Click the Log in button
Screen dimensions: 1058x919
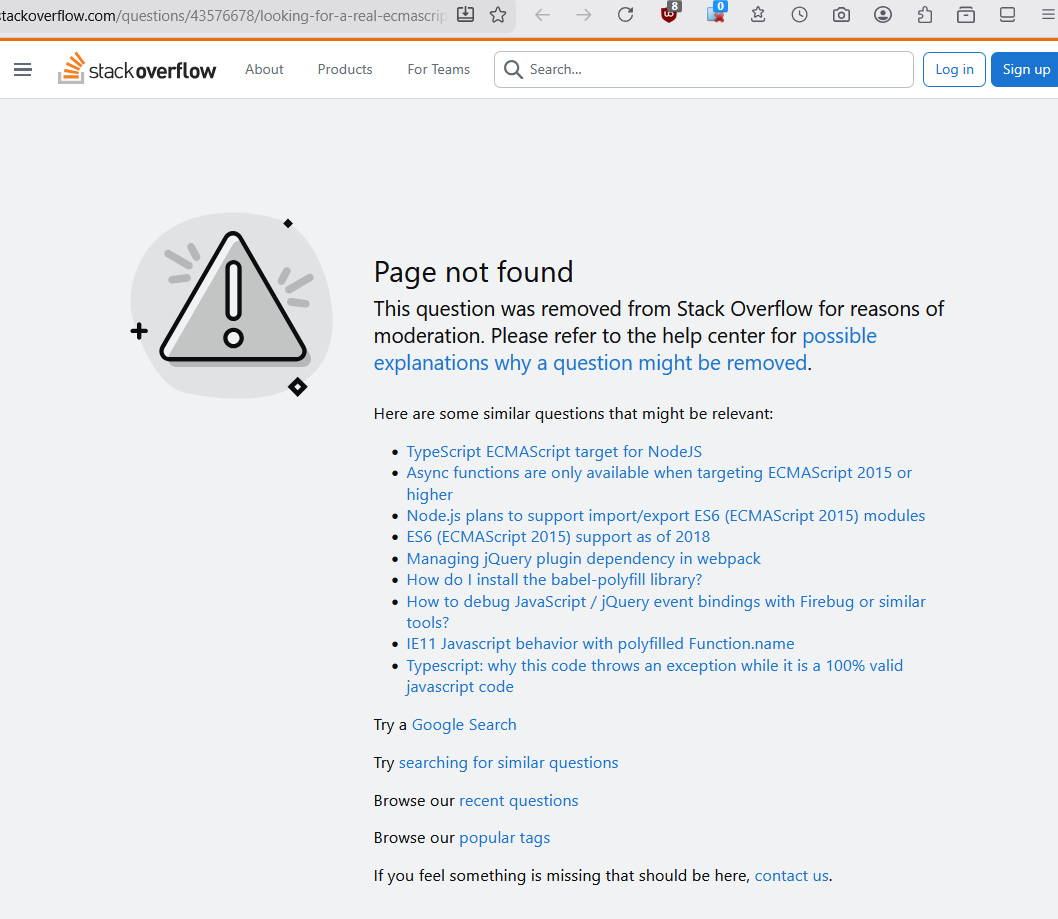pyautogui.click(x=953, y=69)
